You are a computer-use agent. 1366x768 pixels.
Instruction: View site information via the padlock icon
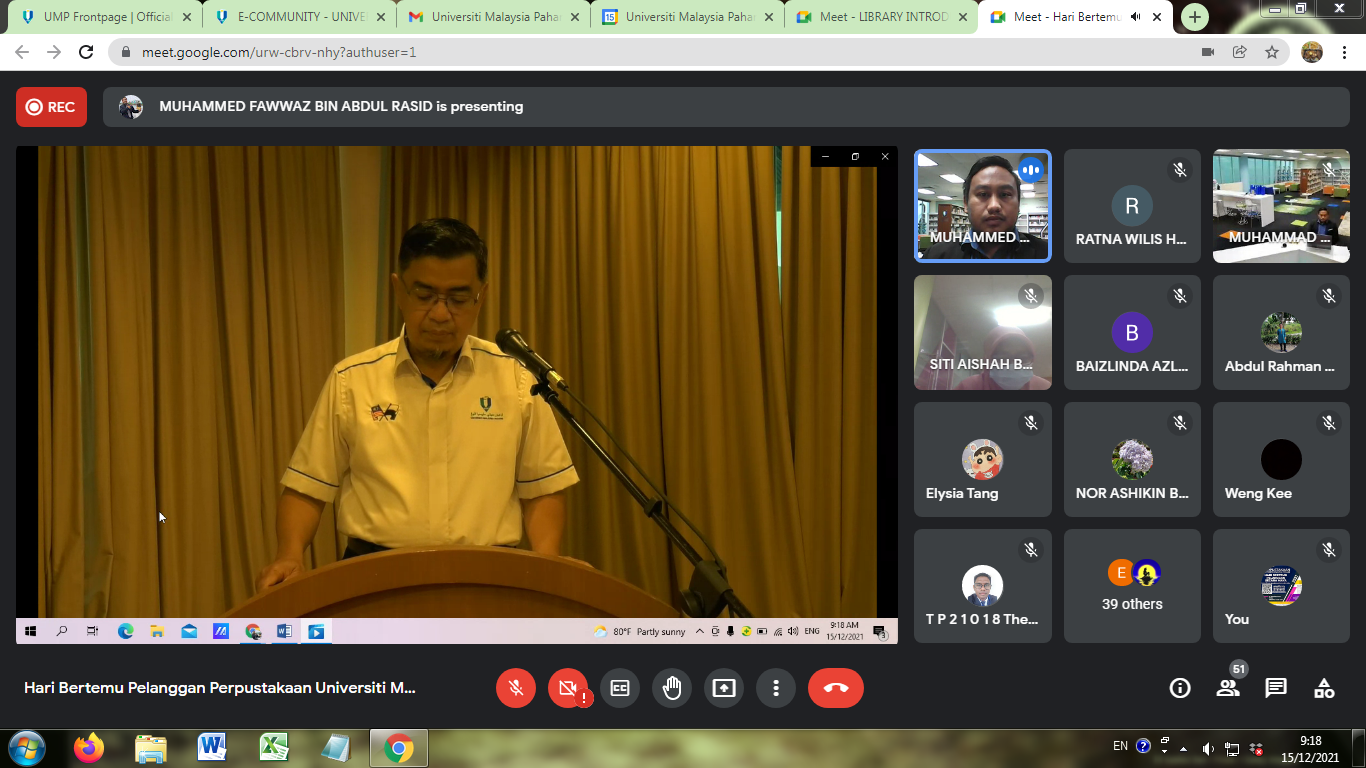point(126,53)
